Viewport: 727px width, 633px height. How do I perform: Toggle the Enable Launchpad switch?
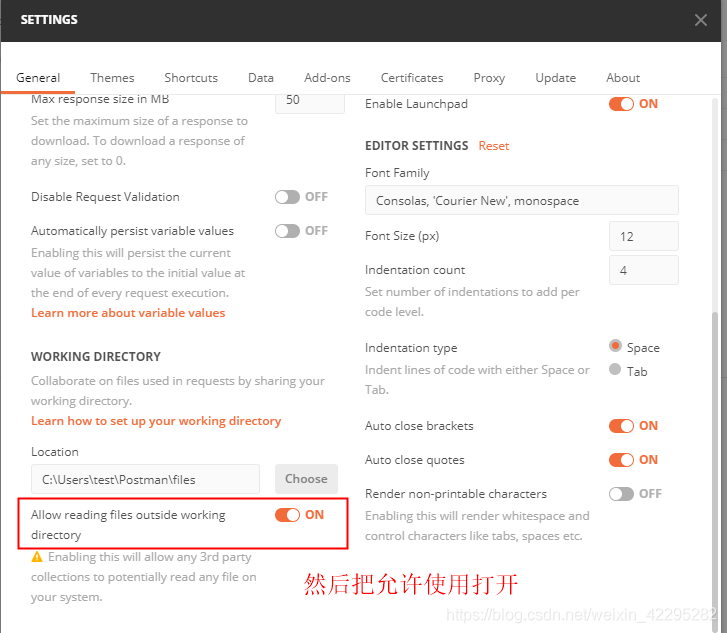[x=621, y=104]
